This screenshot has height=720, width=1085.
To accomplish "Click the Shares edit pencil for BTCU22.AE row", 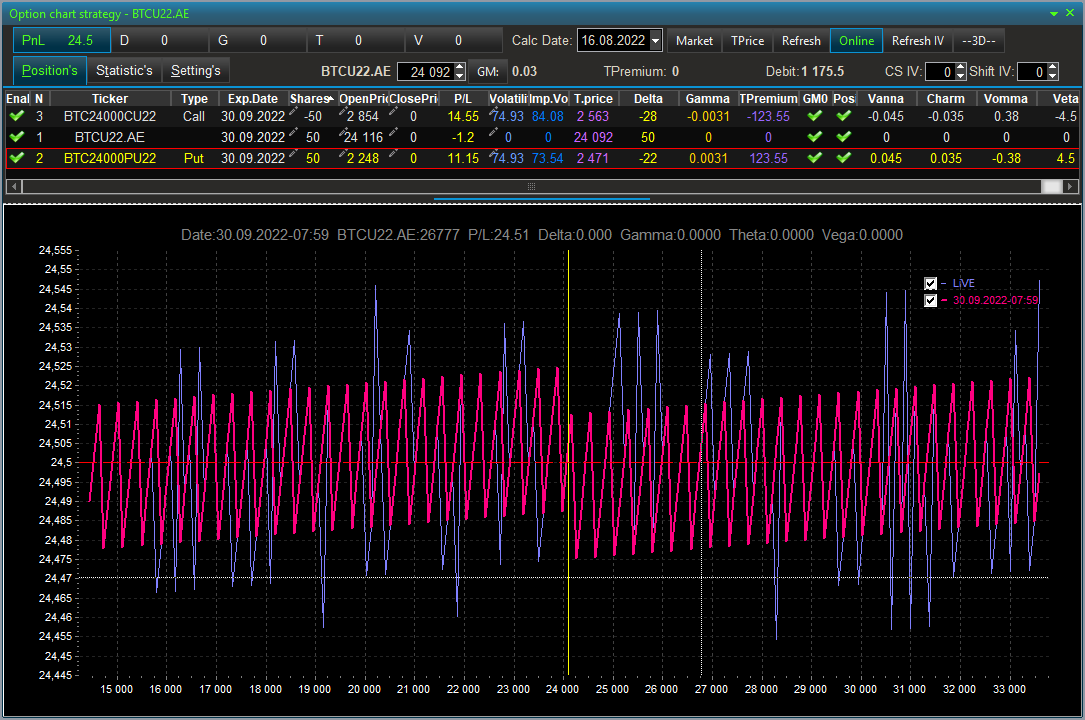I will click(x=293, y=132).
